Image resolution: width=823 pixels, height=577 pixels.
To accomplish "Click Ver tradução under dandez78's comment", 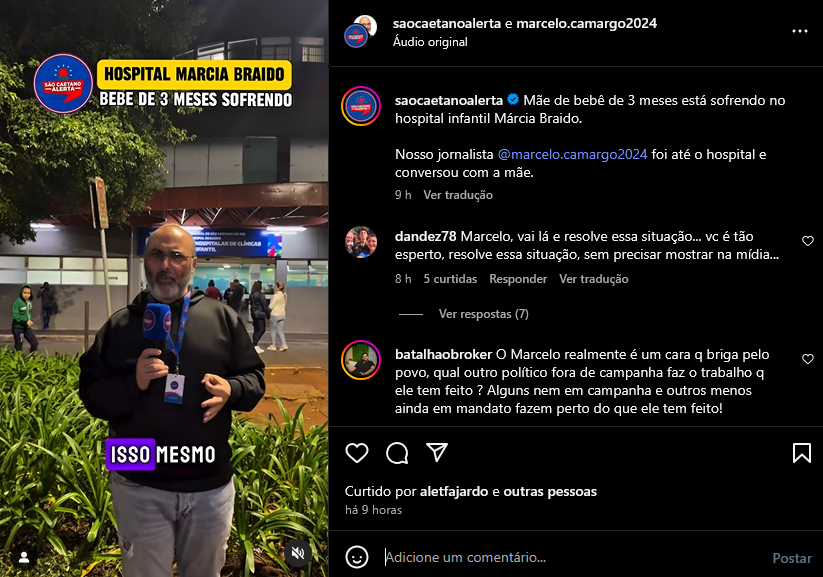I will [x=594, y=279].
